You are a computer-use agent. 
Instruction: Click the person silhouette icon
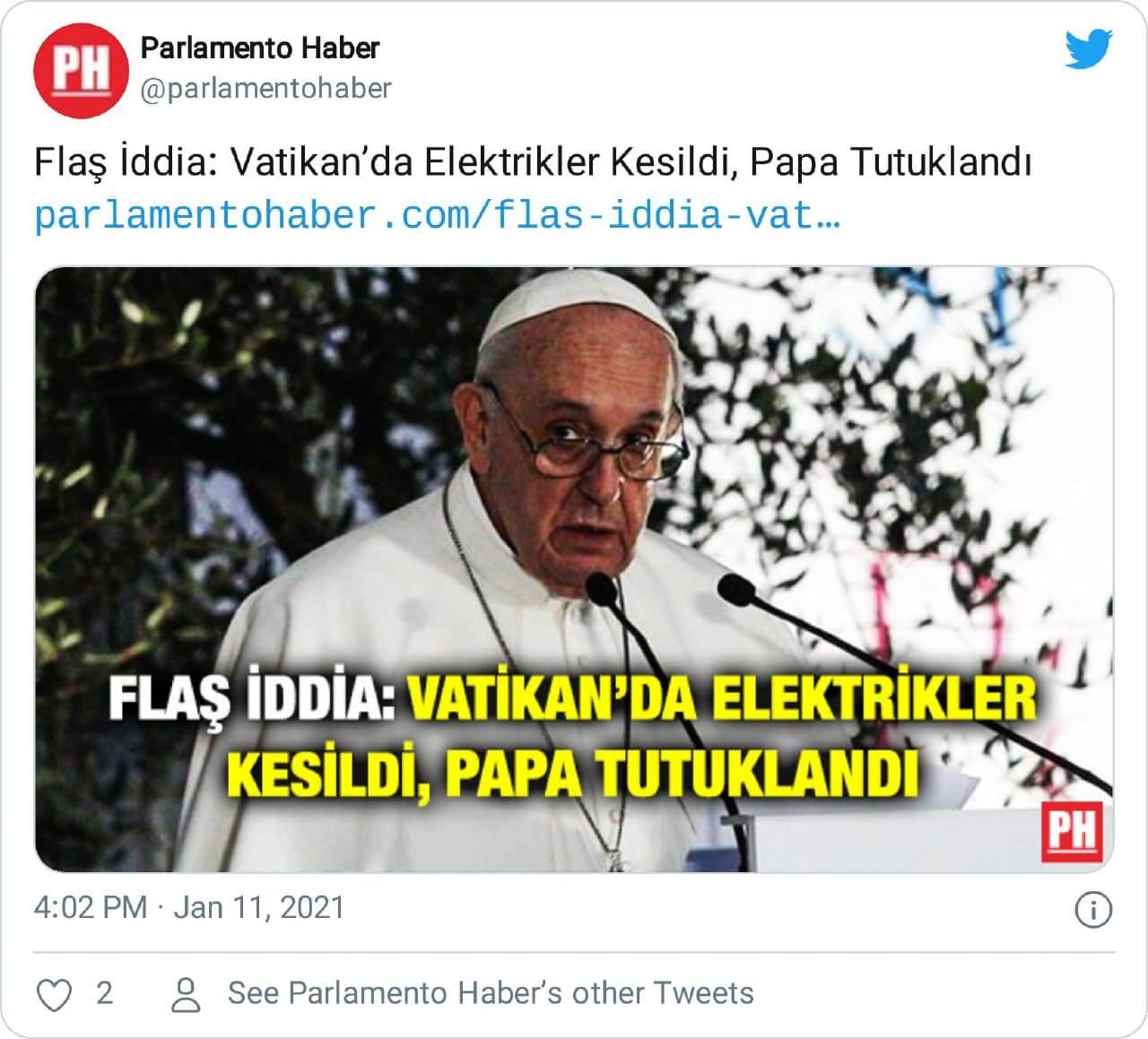[186, 994]
